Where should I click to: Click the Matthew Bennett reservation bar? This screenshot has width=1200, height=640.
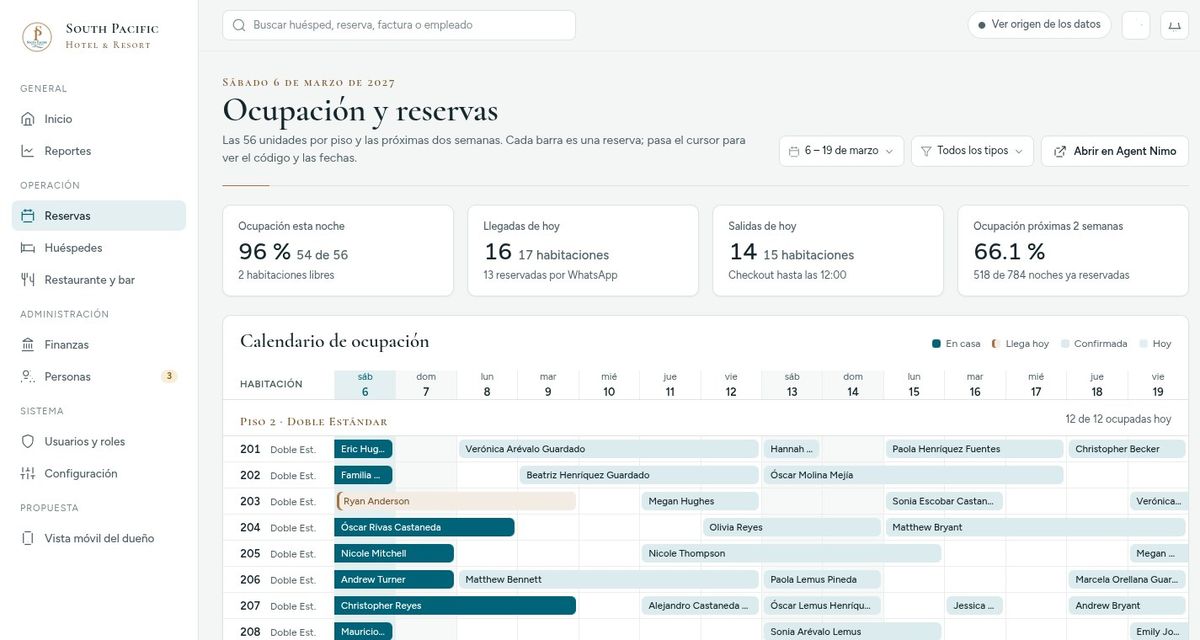pyautogui.click(x=609, y=579)
